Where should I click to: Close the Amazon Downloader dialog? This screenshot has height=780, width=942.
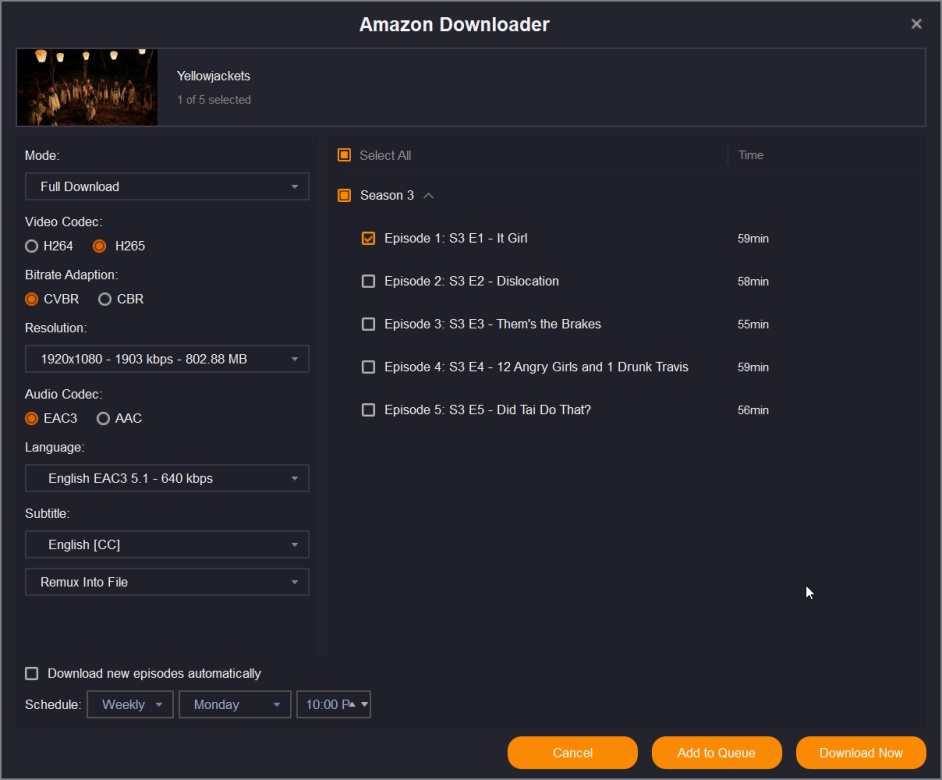click(x=916, y=24)
